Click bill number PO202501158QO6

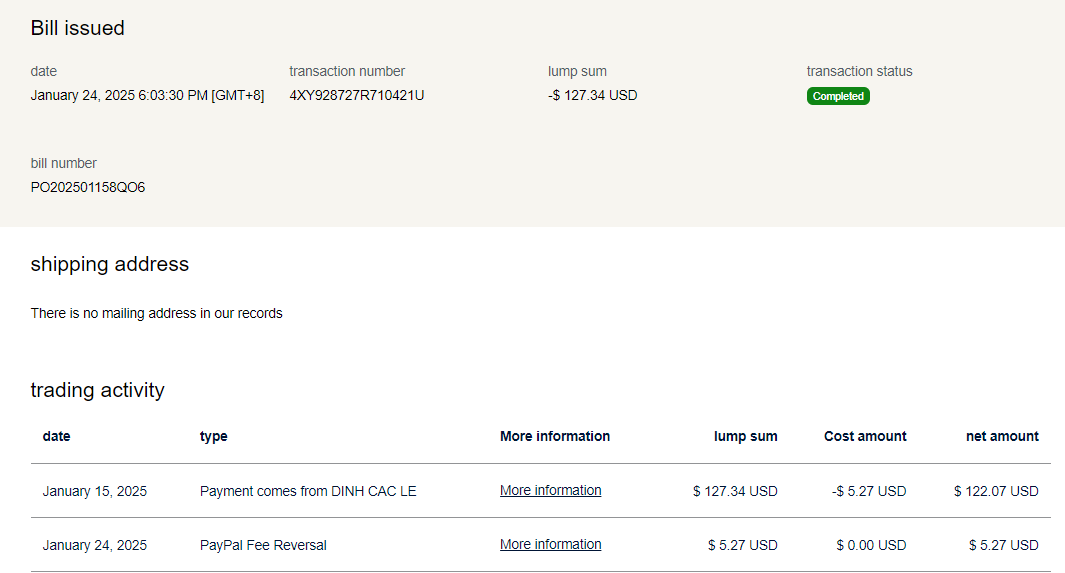point(88,187)
